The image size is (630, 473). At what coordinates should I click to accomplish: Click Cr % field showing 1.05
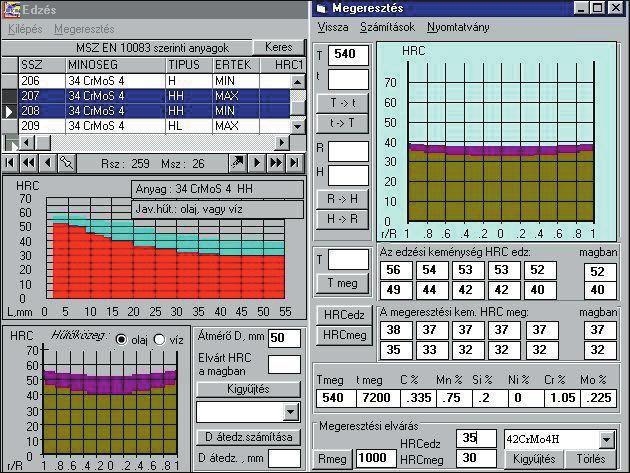pyautogui.click(x=562, y=398)
